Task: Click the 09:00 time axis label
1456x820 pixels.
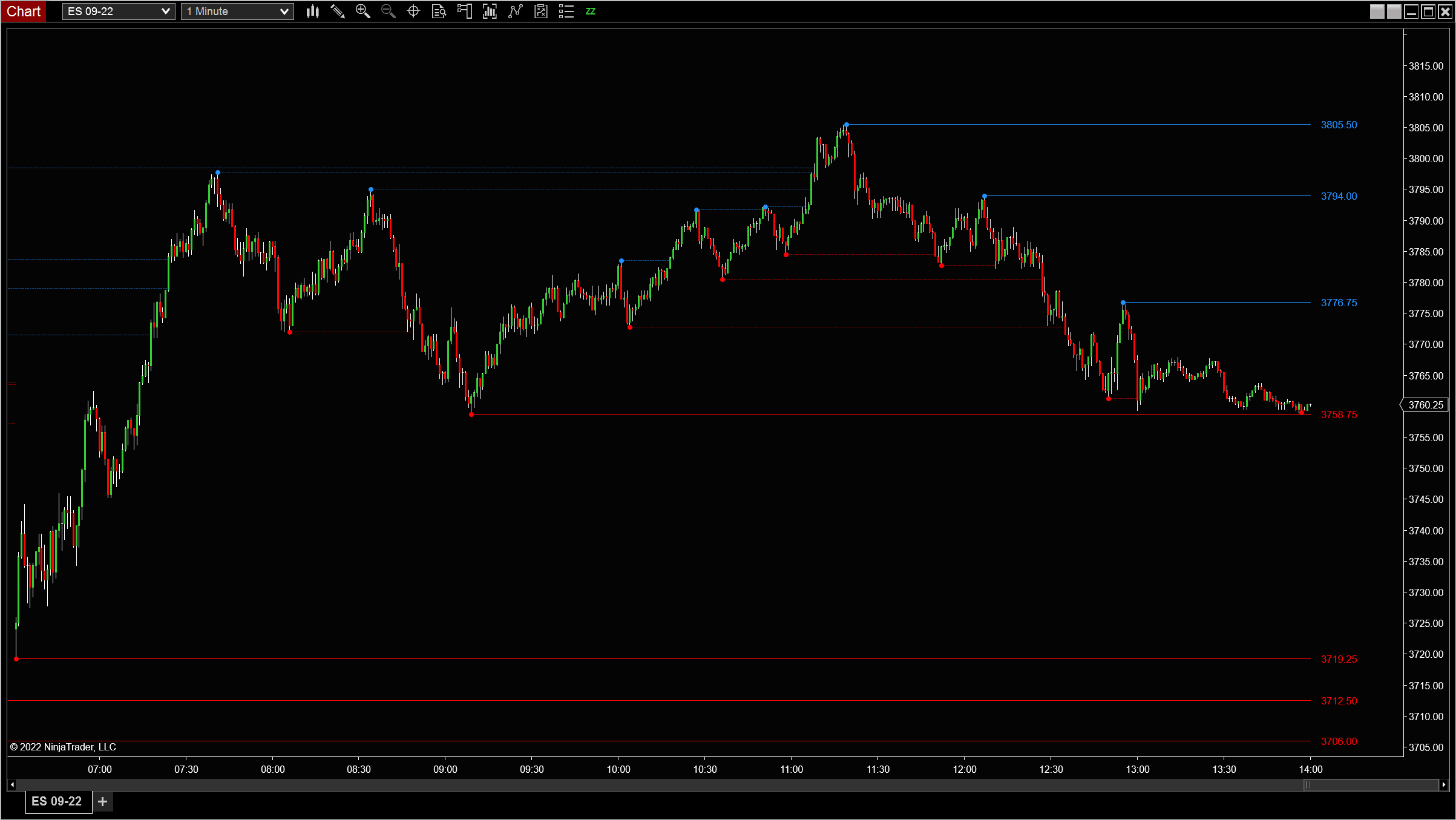Action: pos(445,769)
